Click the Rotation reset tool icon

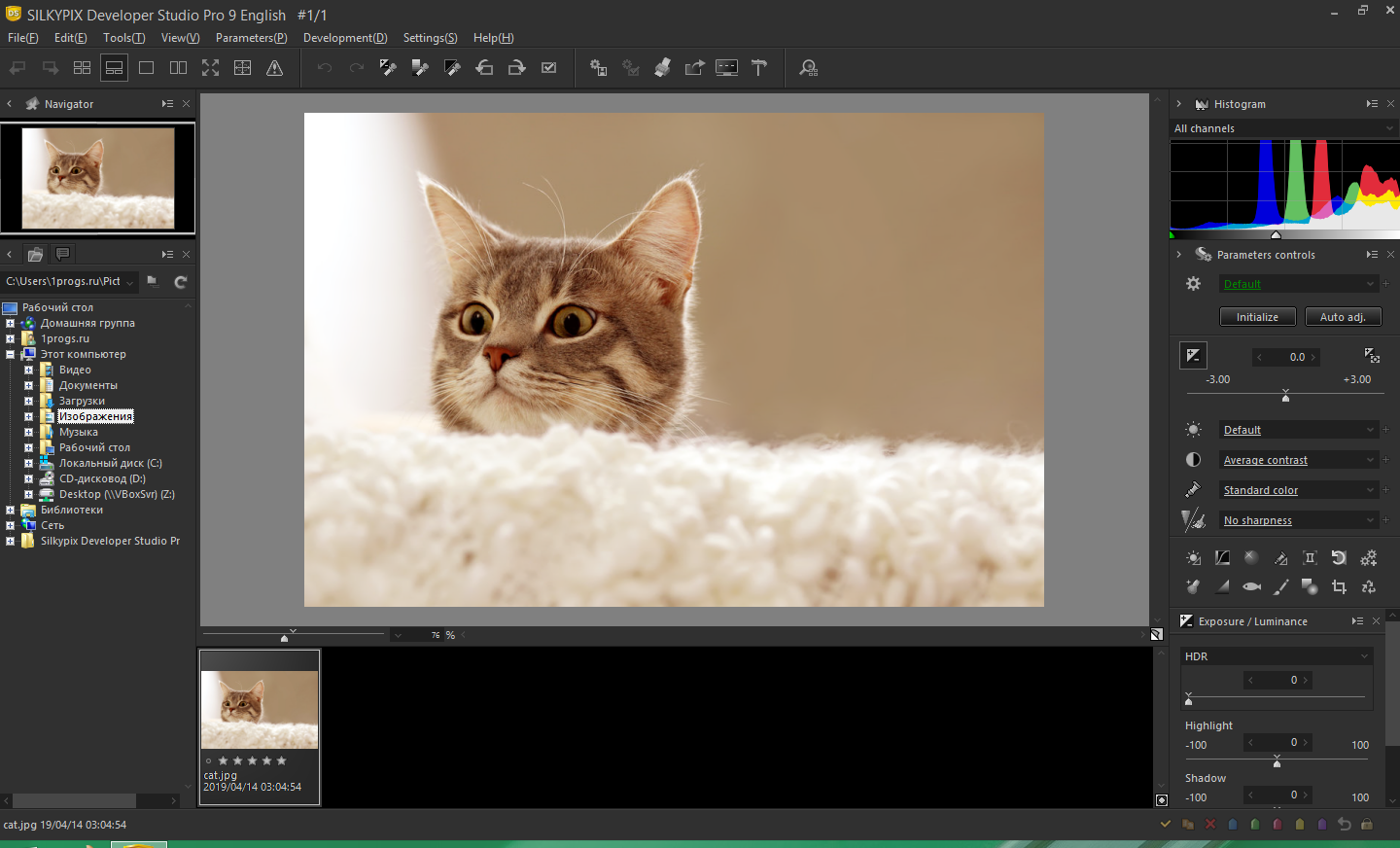point(1339,557)
